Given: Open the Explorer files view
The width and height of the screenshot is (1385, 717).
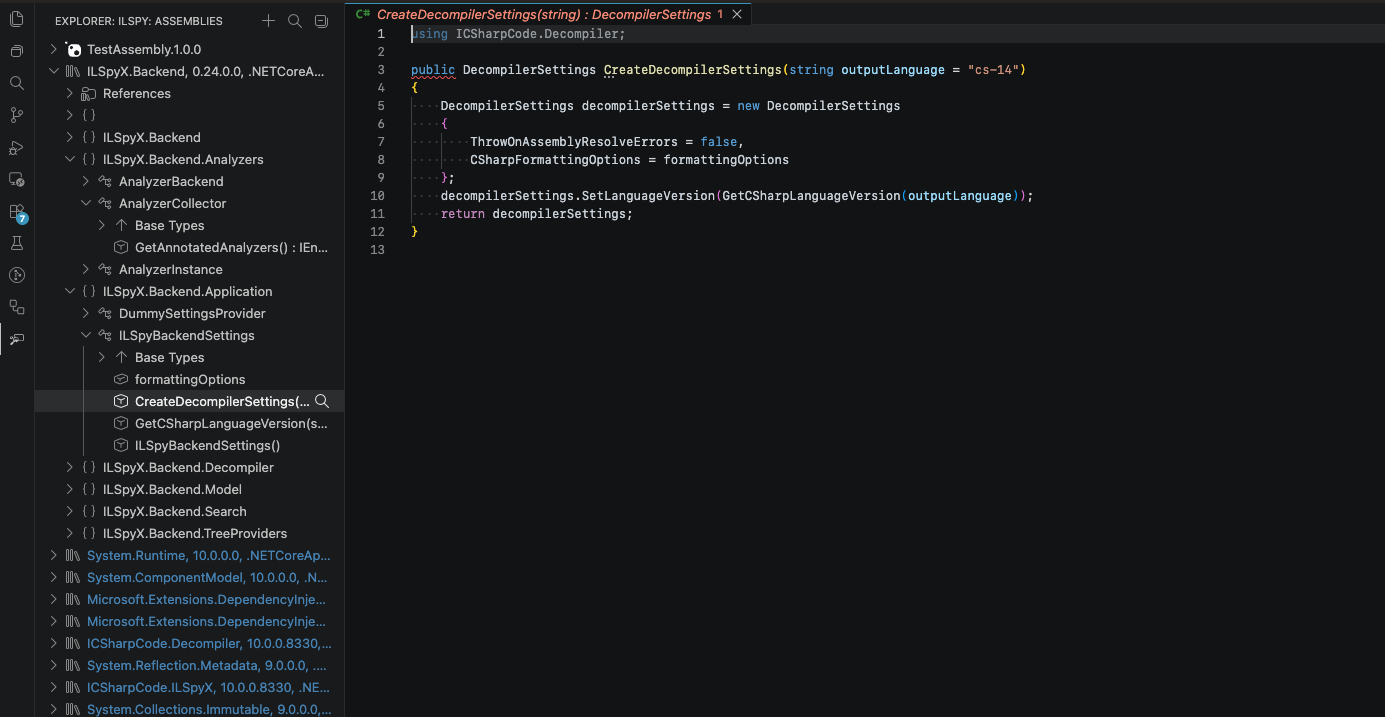Looking at the screenshot, I should click(x=16, y=19).
